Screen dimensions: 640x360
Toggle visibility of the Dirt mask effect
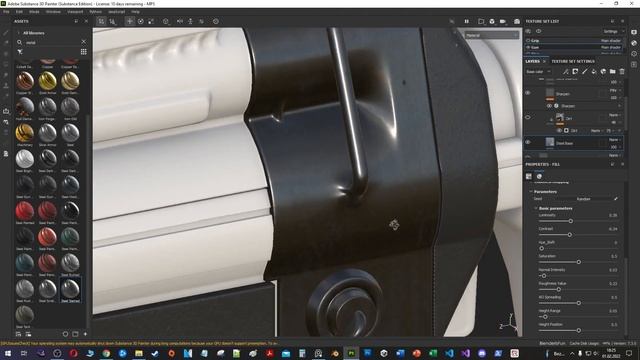point(560,130)
